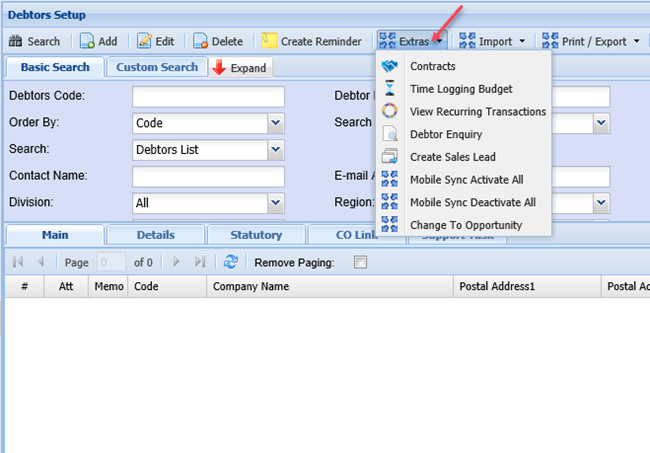Enable the Remove Paging checkbox
Viewport: 650px width, 453px height.
tap(360, 262)
